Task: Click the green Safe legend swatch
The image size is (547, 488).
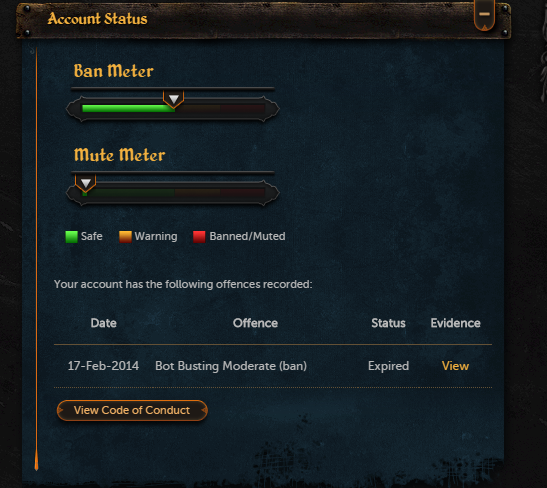Action: pyautogui.click(x=72, y=237)
